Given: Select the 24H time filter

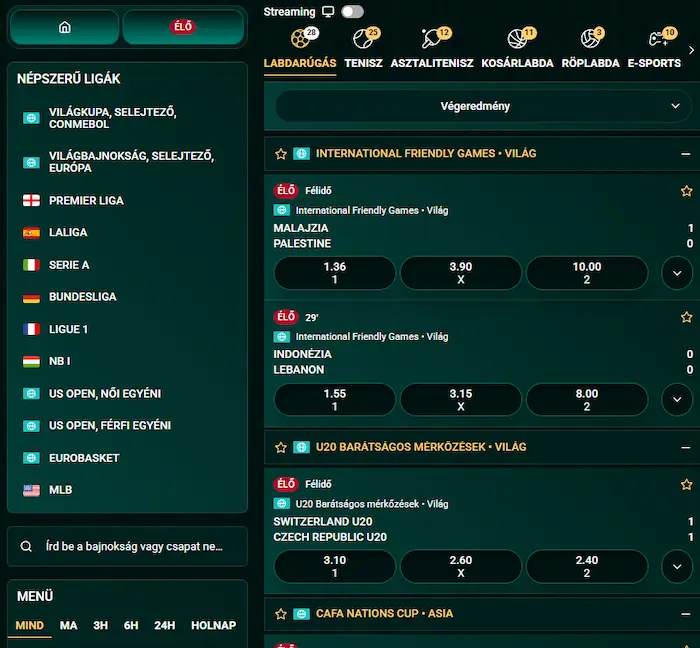Looking at the screenshot, I should click(165, 625).
